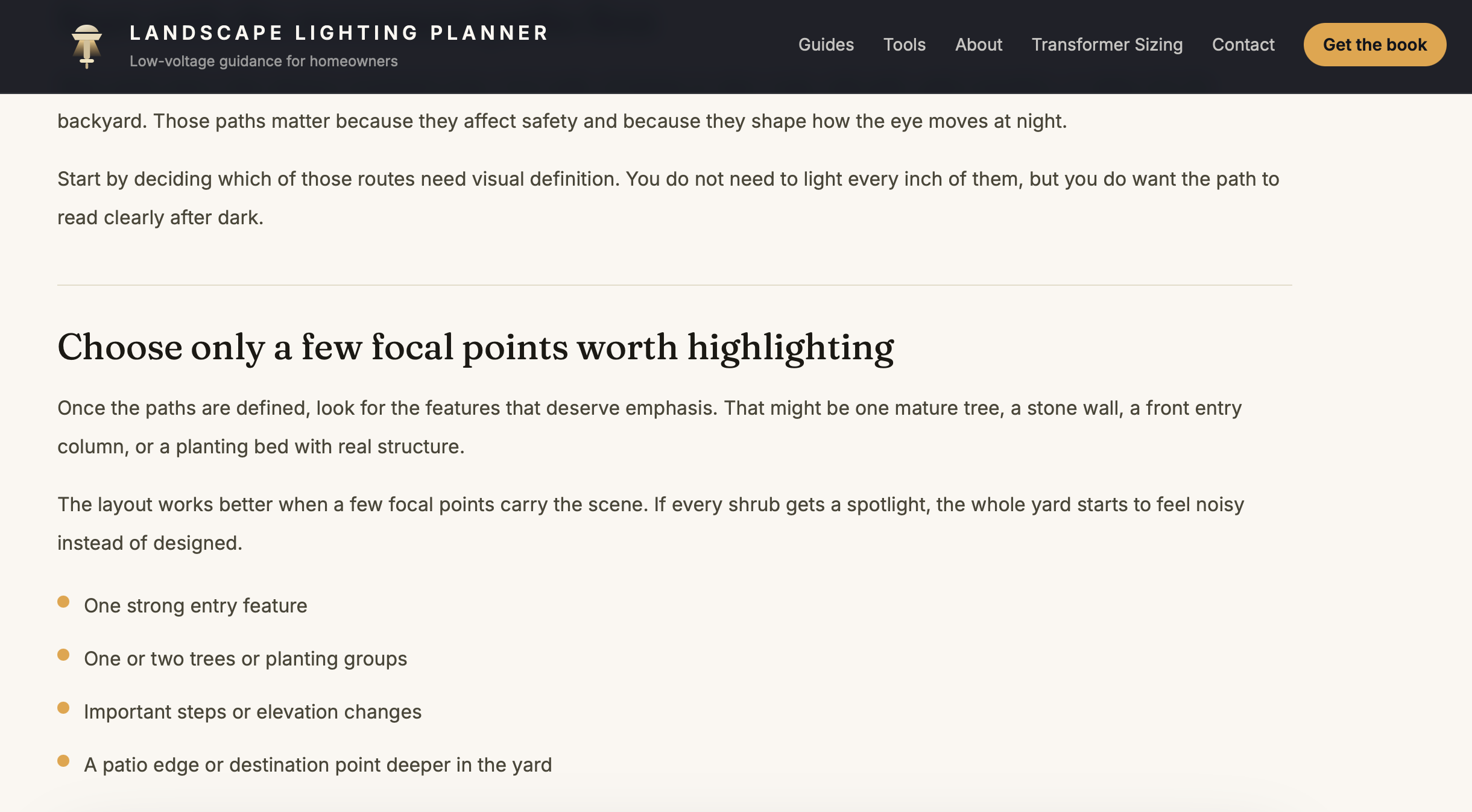Open the Contact page link
The width and height of the screenshot is (1472, 812).
[x=1243, y=45]
